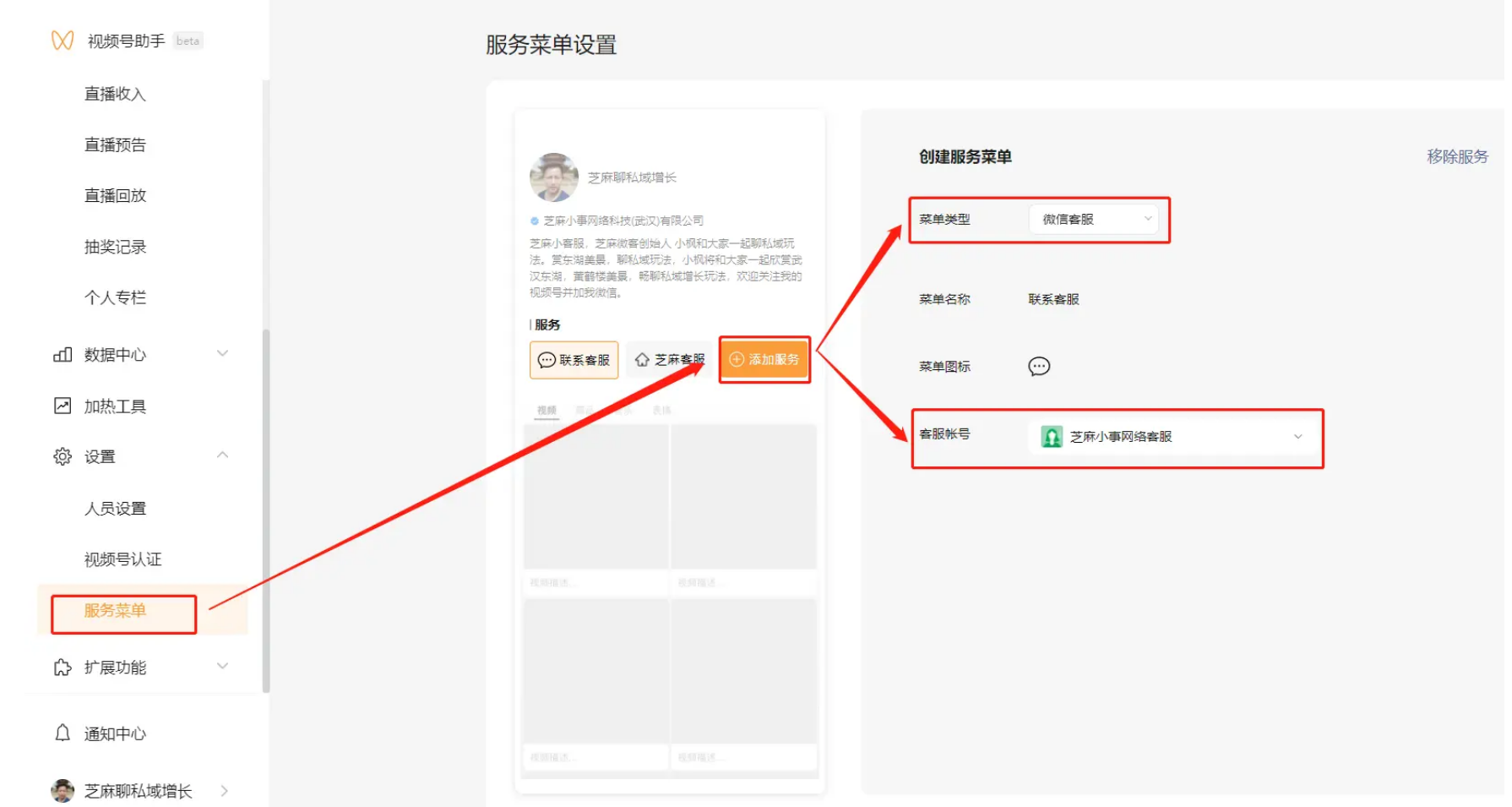Click the 添加服务 button

[764, 359]
